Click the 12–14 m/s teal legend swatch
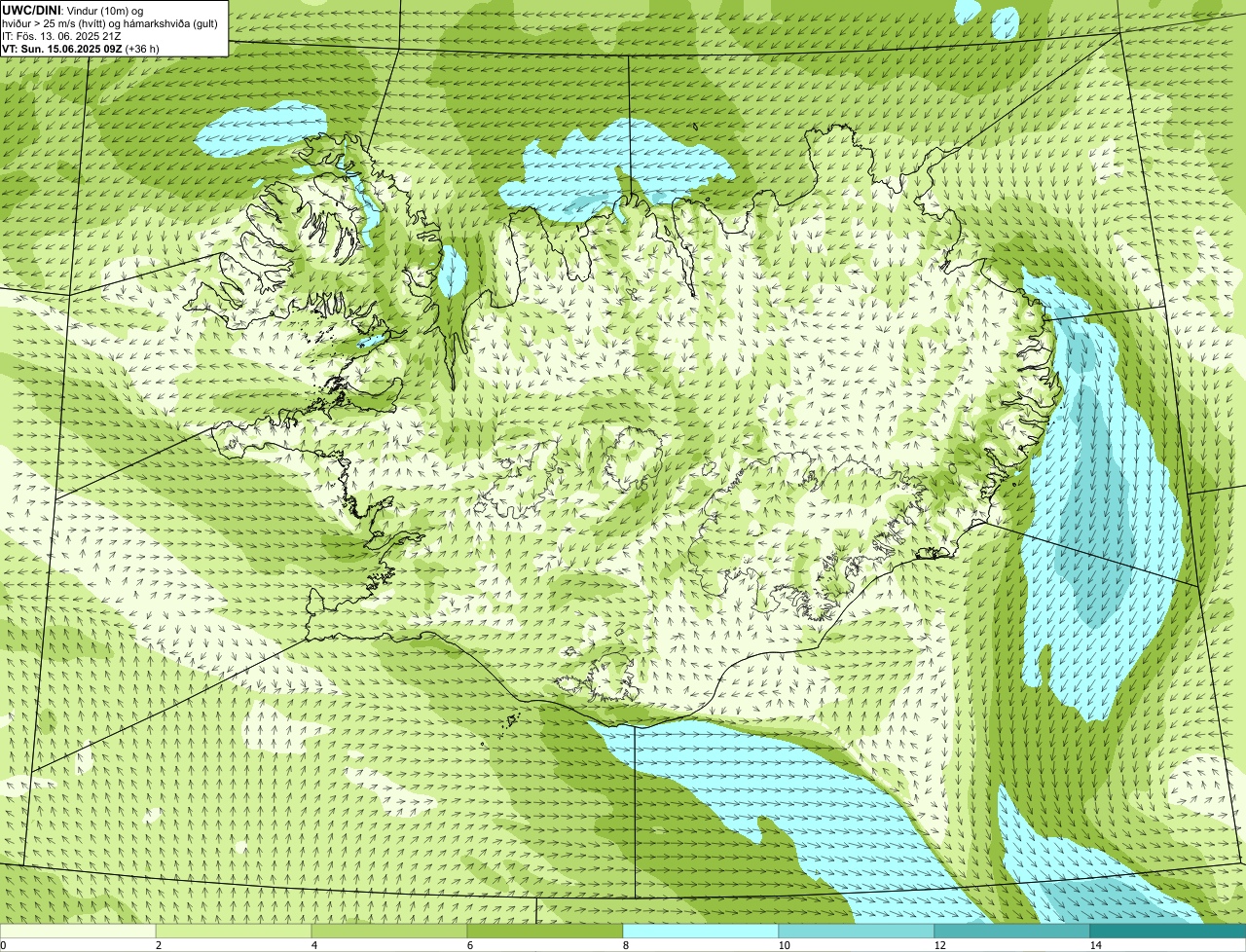The image size is (1246, 952). click(x=1012, y=931)
